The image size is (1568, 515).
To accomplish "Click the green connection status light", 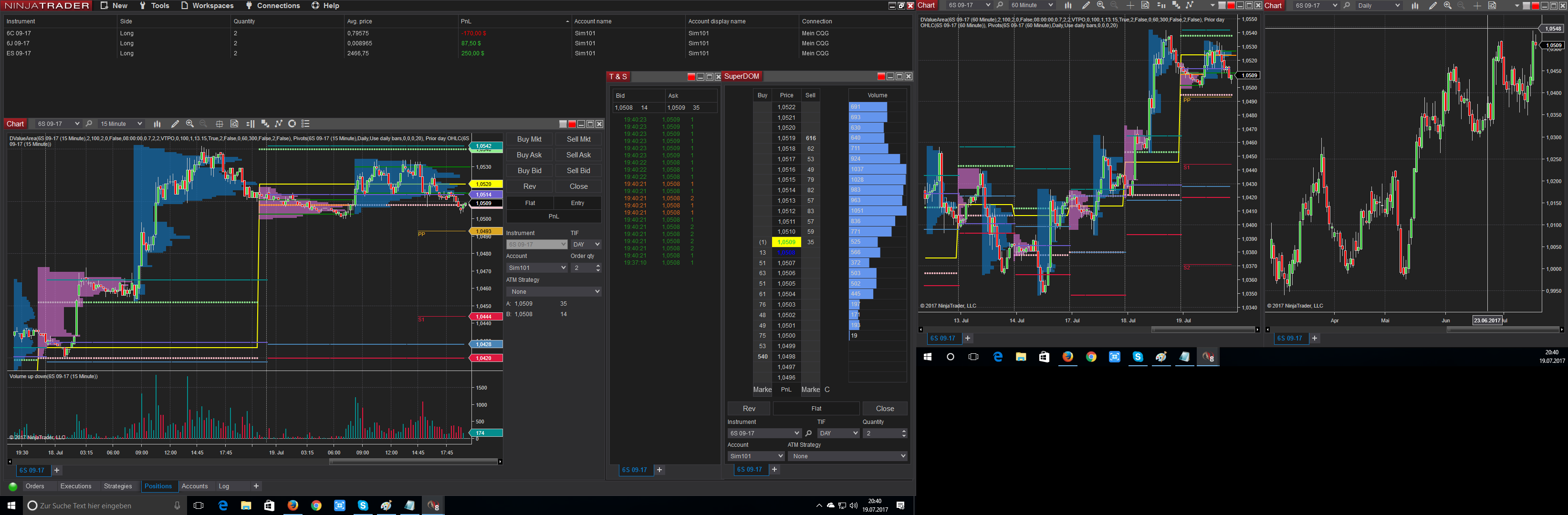I will (x=12, y=486).
